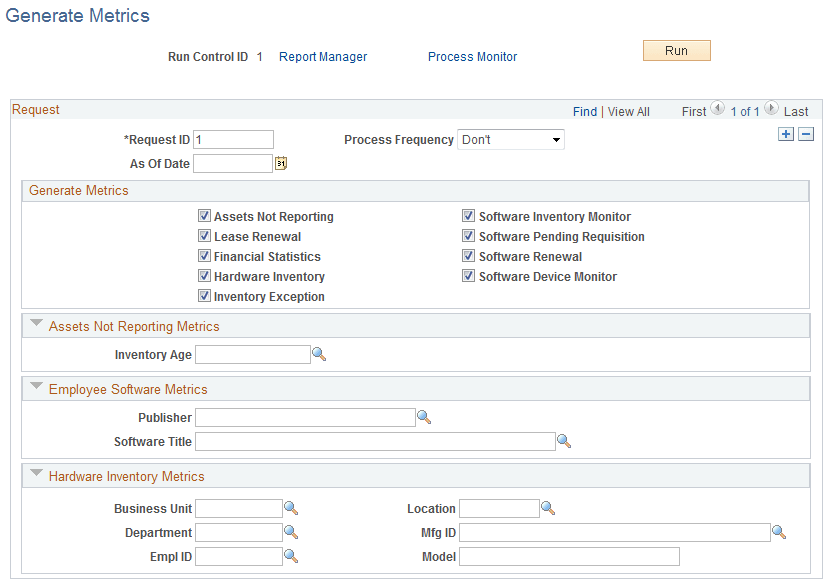
Task: Open the As Of Date calendar picker
Action: (279, 163)
